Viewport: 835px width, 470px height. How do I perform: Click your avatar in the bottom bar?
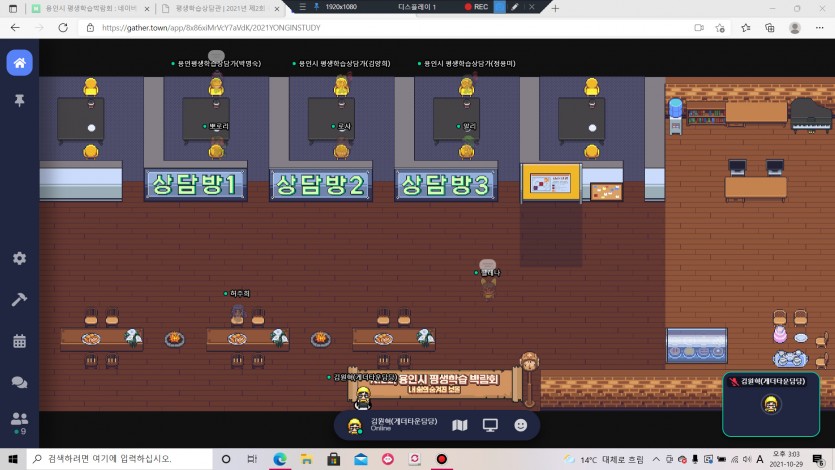coord(354,425)
